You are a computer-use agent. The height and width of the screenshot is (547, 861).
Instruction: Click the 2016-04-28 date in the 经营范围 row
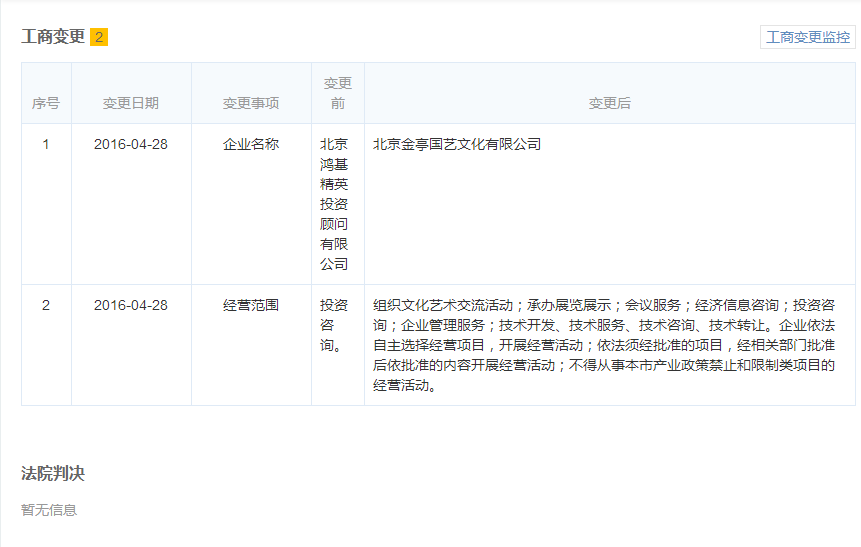[131, 305]
